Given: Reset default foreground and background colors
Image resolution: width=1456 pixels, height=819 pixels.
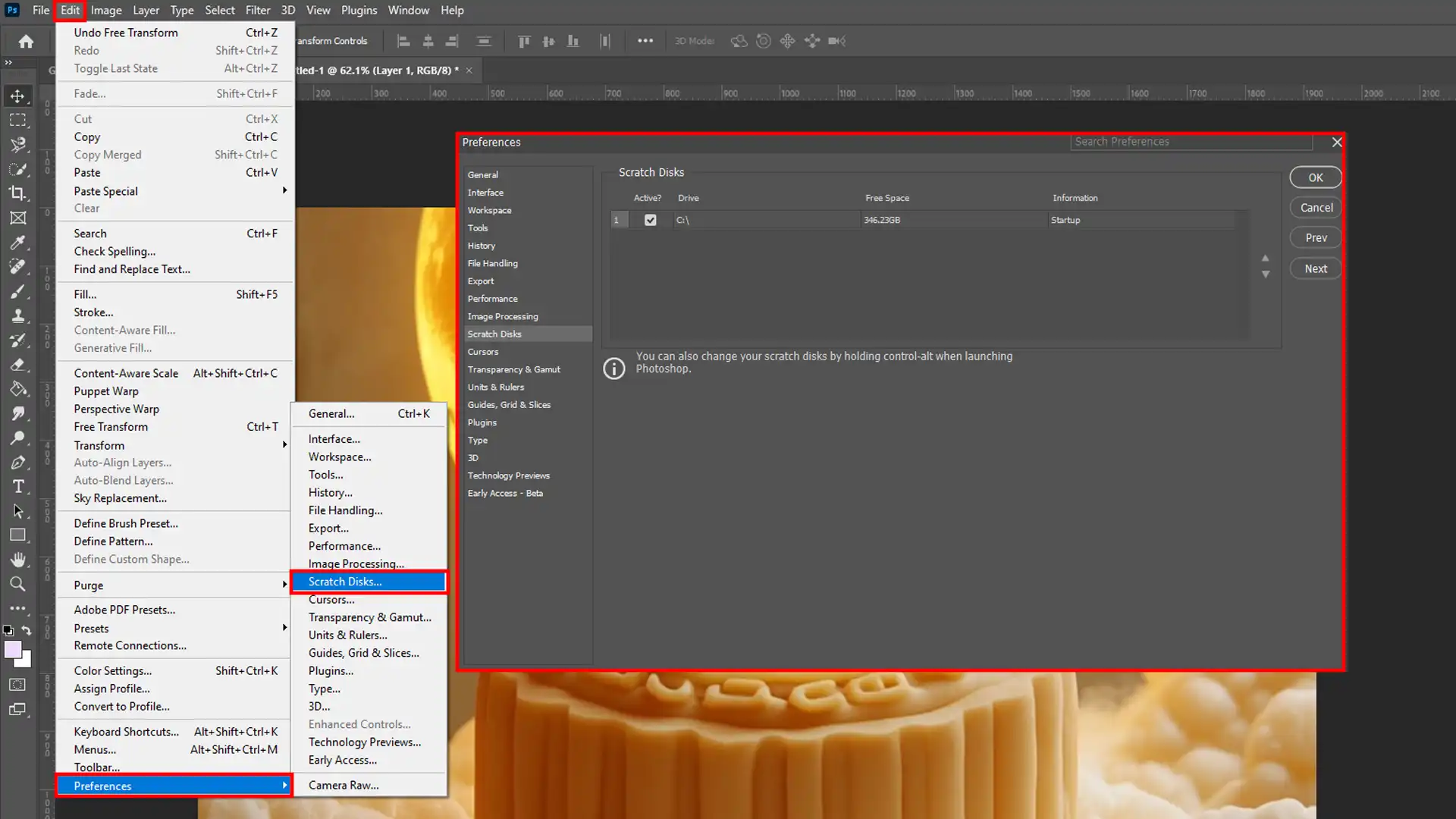Looking at the screenshot, I should tap(8, 630).
